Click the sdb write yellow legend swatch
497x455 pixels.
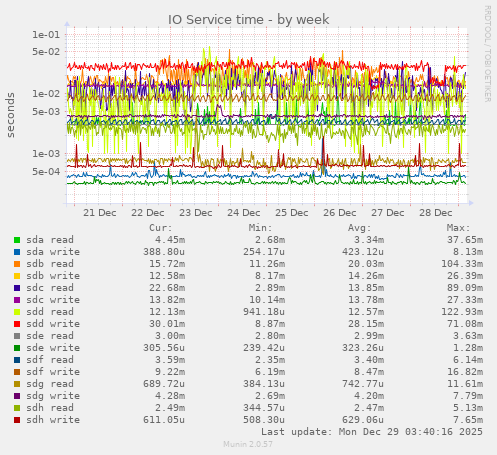point(17,276)
